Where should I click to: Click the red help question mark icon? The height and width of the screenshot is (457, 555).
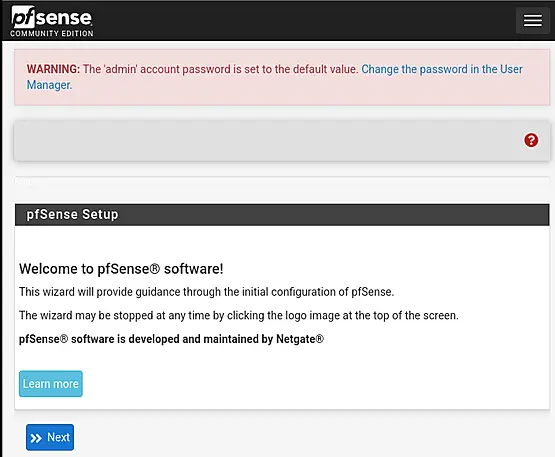click(x=531, y=140)
